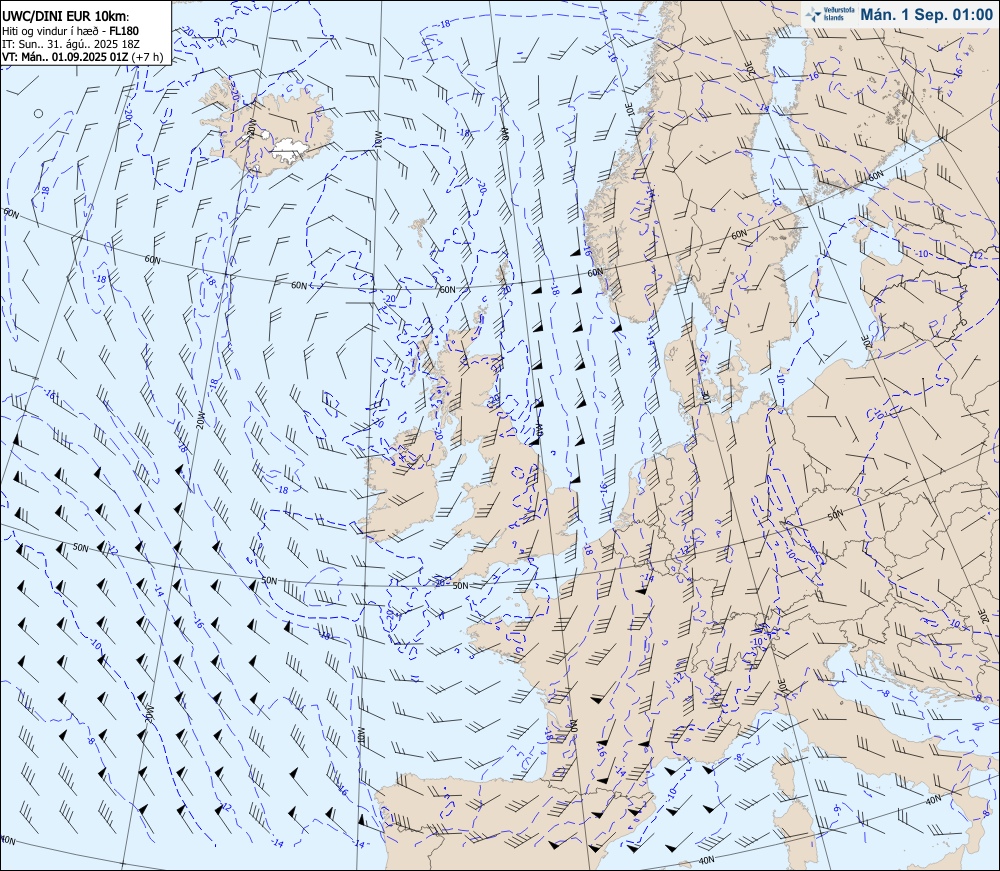This screenshot has width=1000, height=871.
Task: Click the '50N' label over Germany
Action: [x=835, y=514]
